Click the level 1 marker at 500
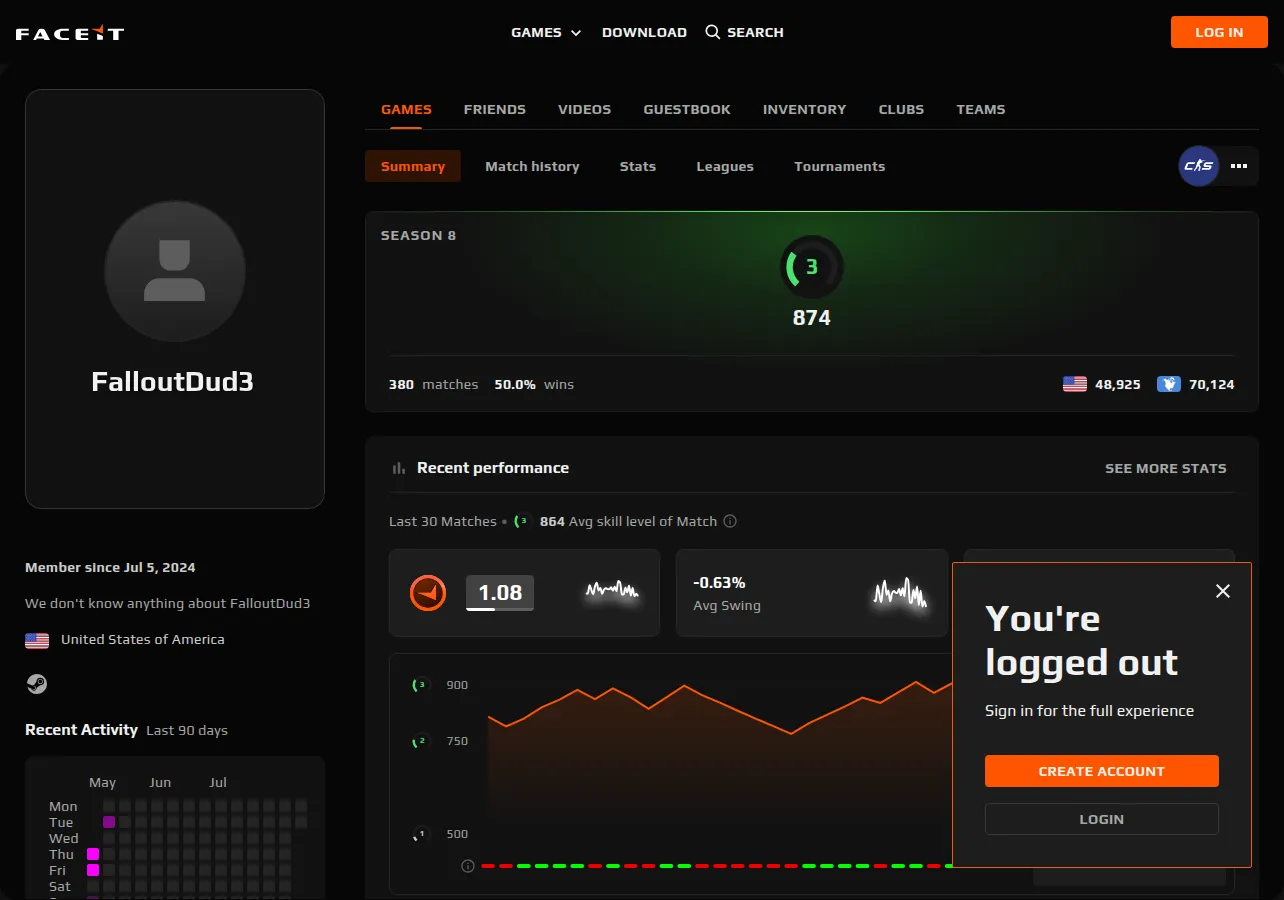 [x=420, y=834]
